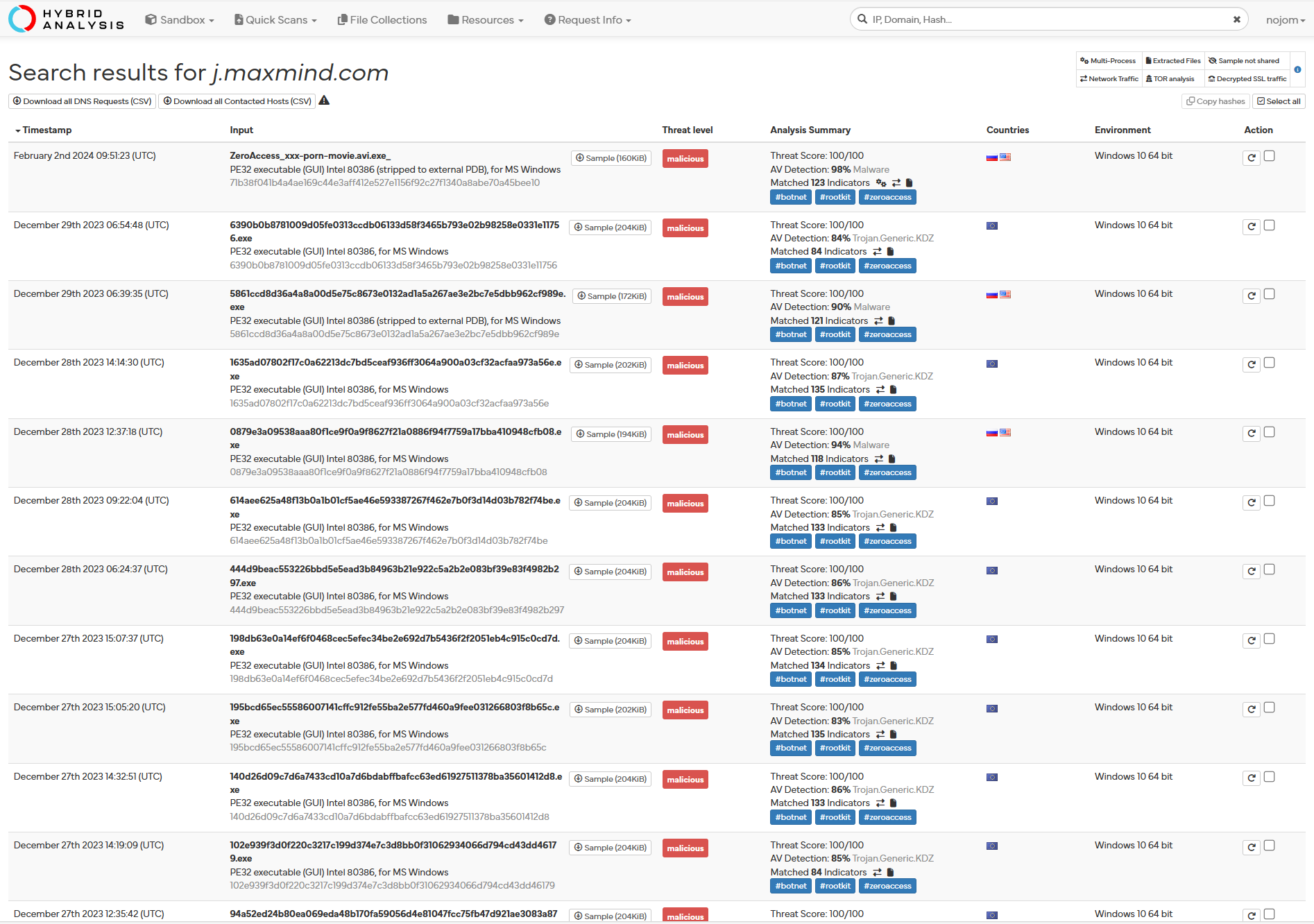Click extracted files icon in 1635ad07802f row
1314x924 pixels.
pyautogui.click(x=893, y=390)
